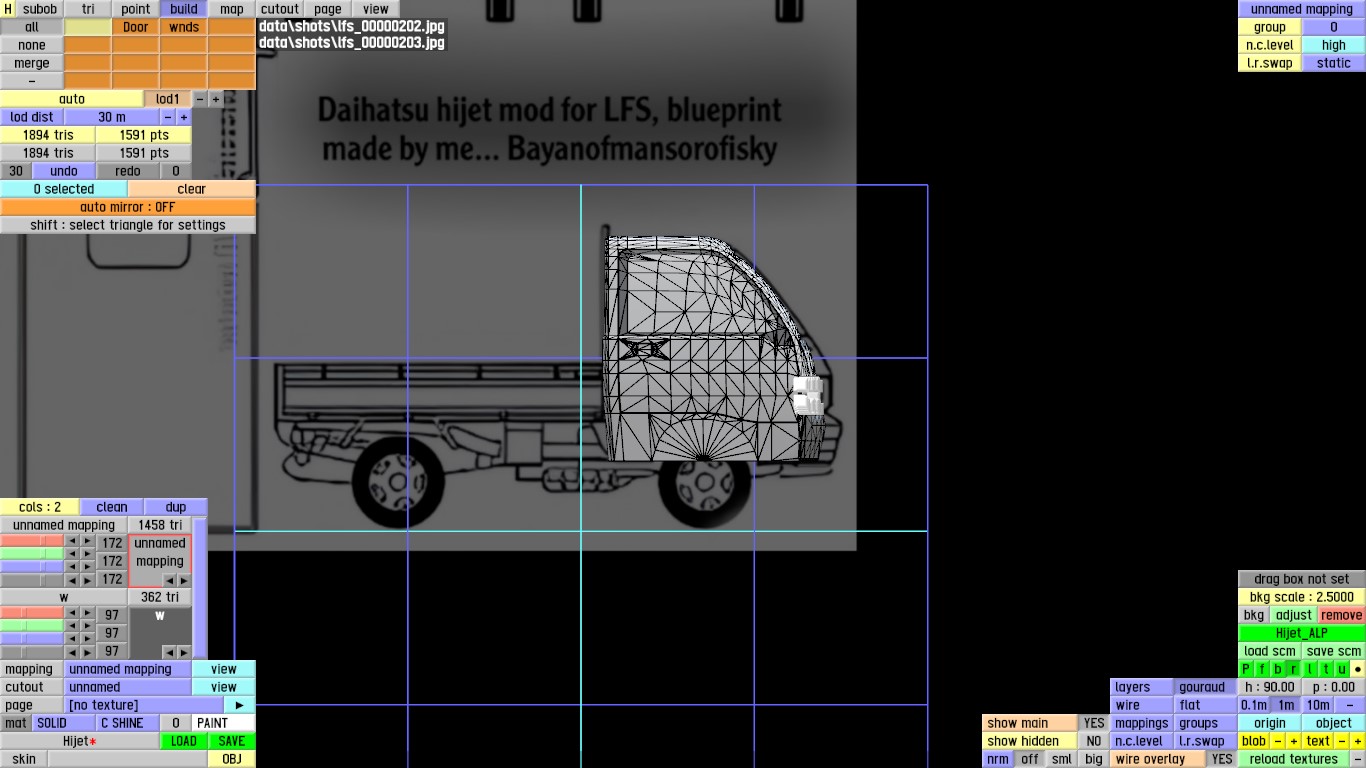Screen dimensions: 1366x768
Task: Click right arrow in the dark w preview box
Action: pyautogui.click(x=184, y=652)
